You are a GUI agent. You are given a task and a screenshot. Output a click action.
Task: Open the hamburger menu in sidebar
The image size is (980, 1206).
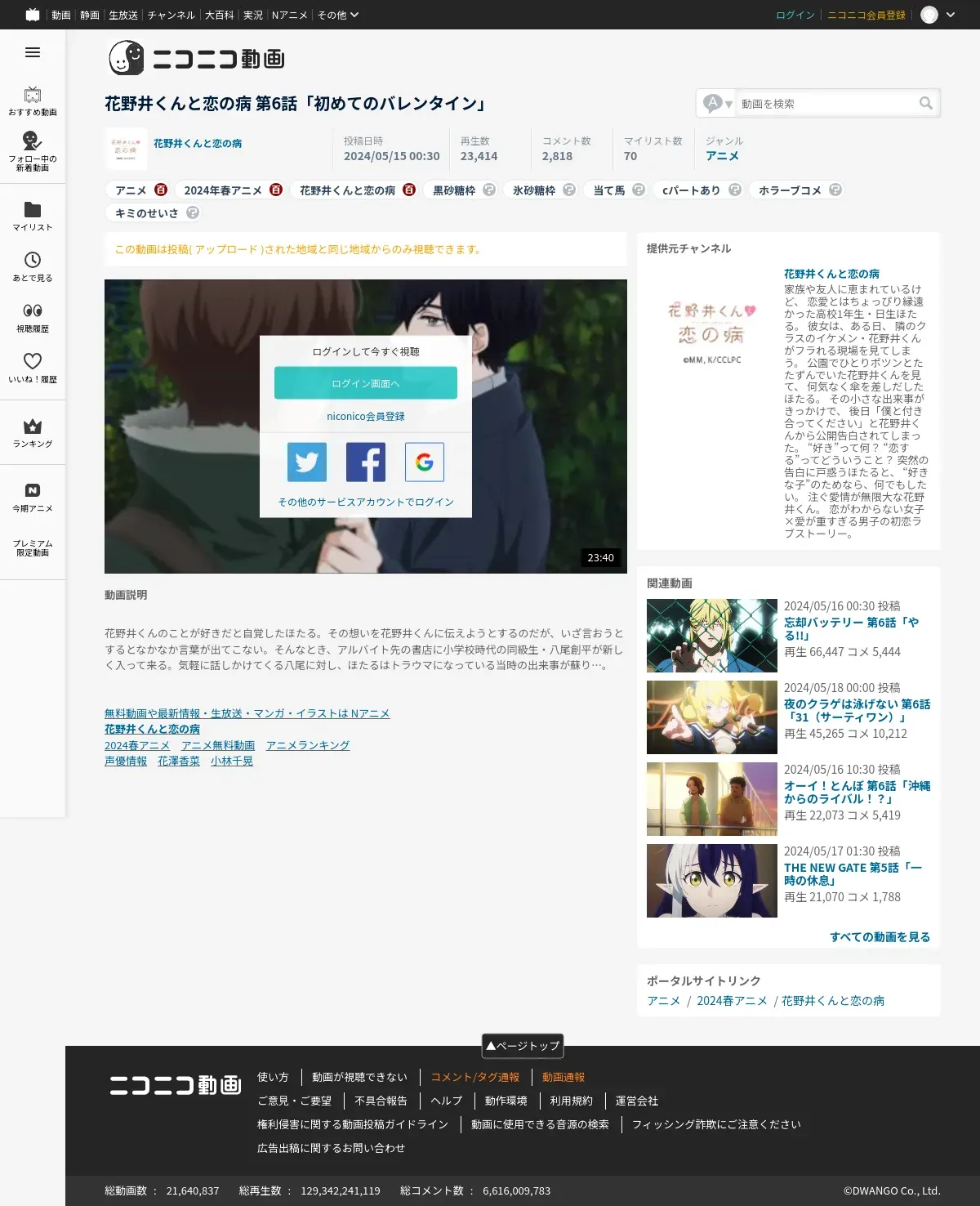point(33,52)
